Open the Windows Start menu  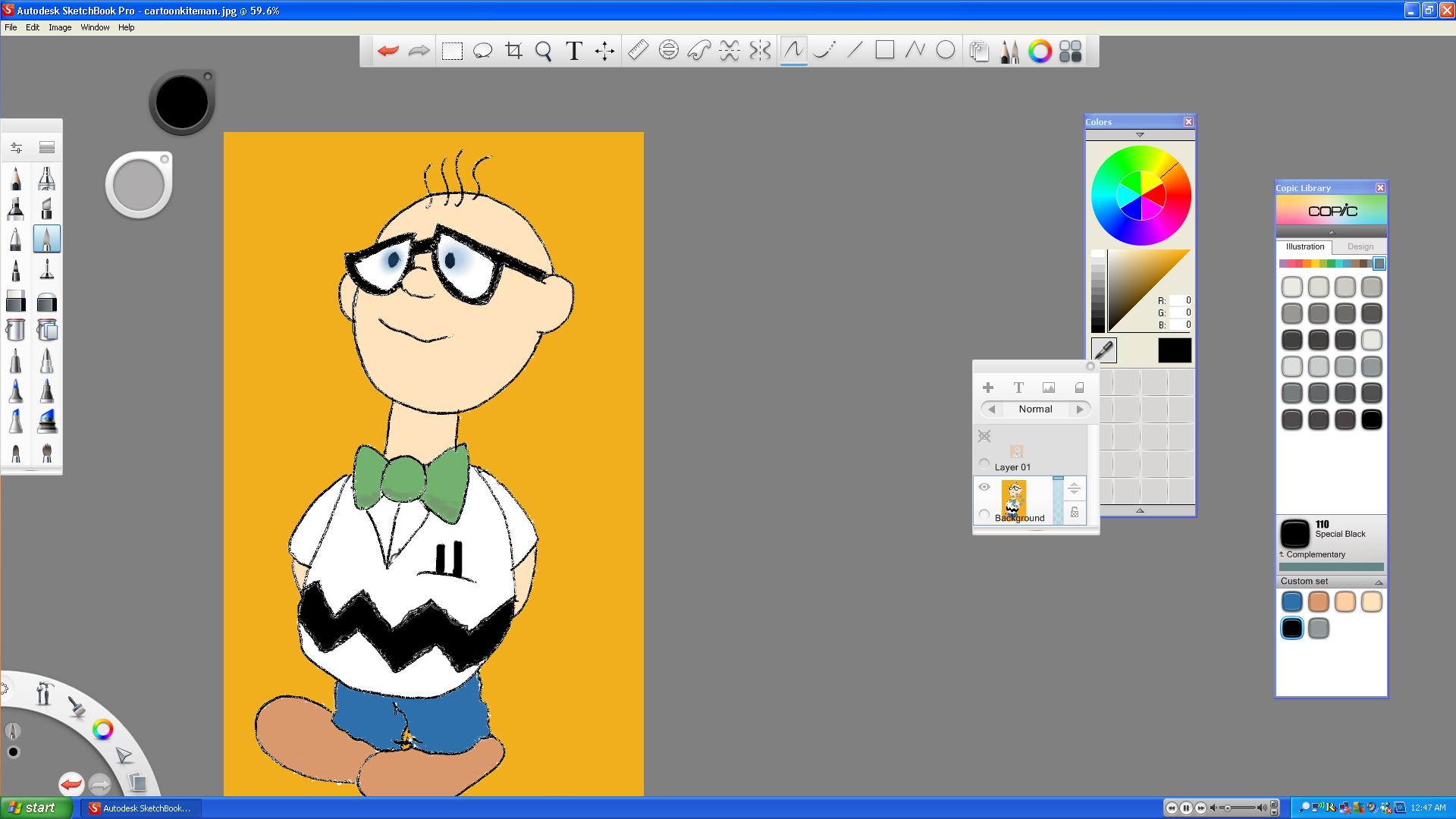click(36, 808)
